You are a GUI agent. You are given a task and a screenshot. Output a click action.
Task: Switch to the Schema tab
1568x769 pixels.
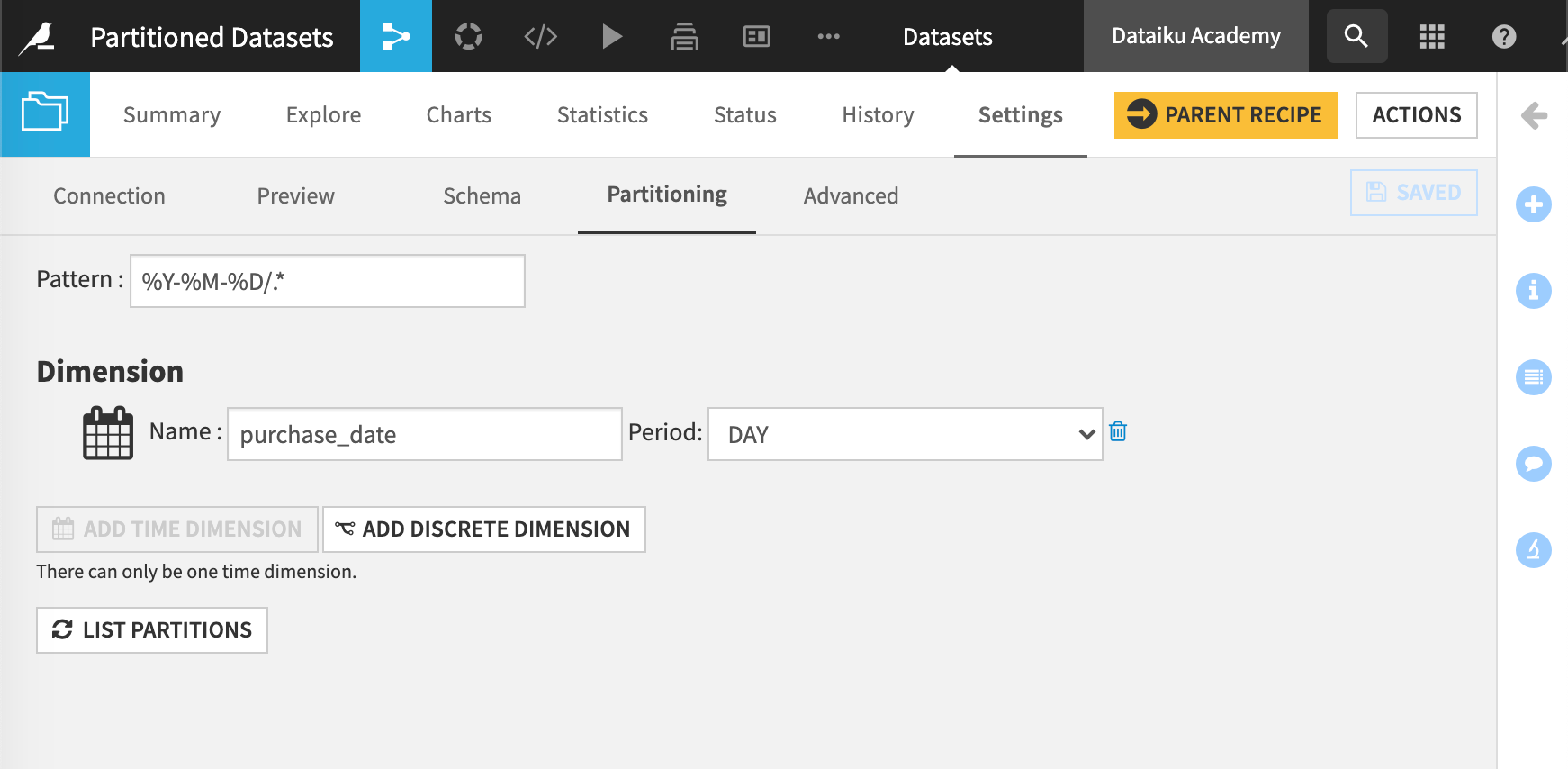pyautogui.click(x=482, y=196)
